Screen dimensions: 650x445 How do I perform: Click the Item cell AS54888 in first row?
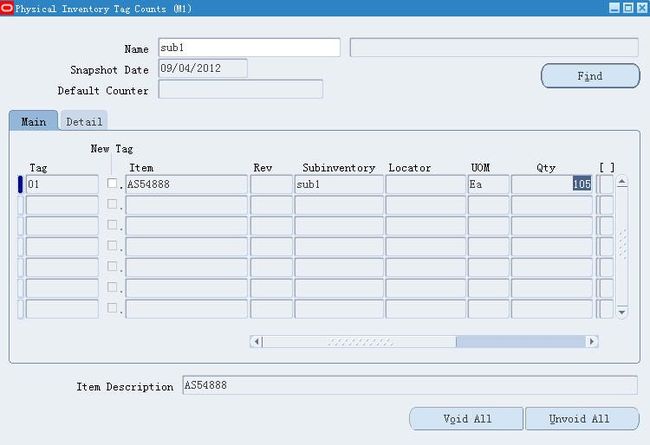coord(187,184)
